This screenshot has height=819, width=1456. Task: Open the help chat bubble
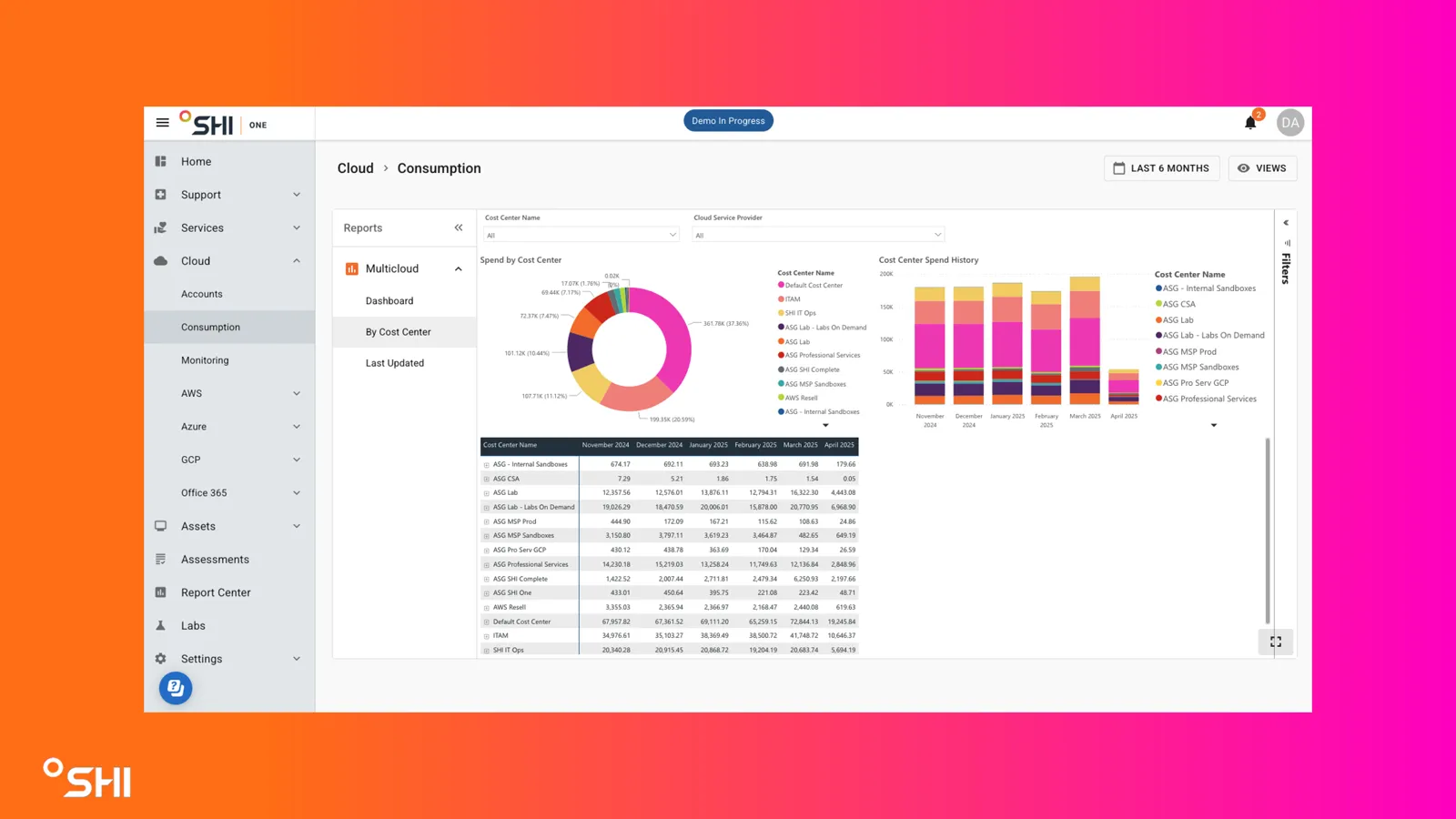pyautogui.click(x=176, y=688)
